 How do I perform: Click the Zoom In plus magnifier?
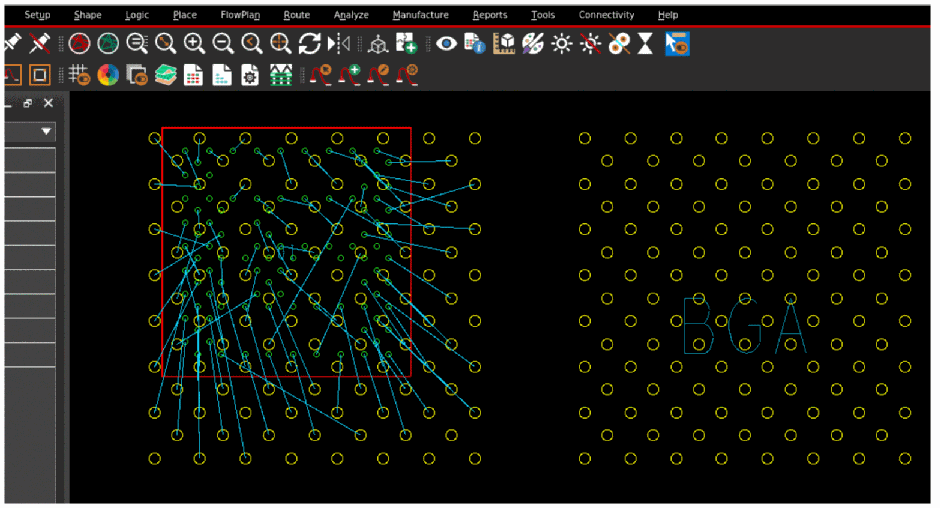(x=194, y=43)
